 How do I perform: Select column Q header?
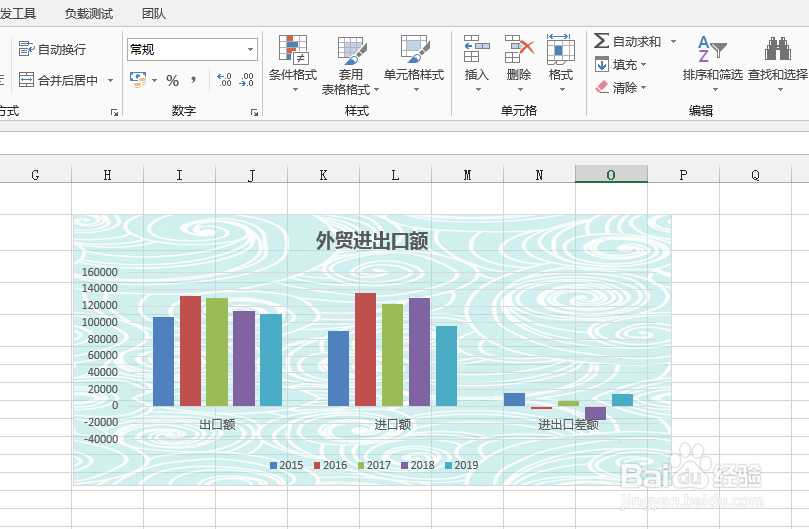(755, 175)
